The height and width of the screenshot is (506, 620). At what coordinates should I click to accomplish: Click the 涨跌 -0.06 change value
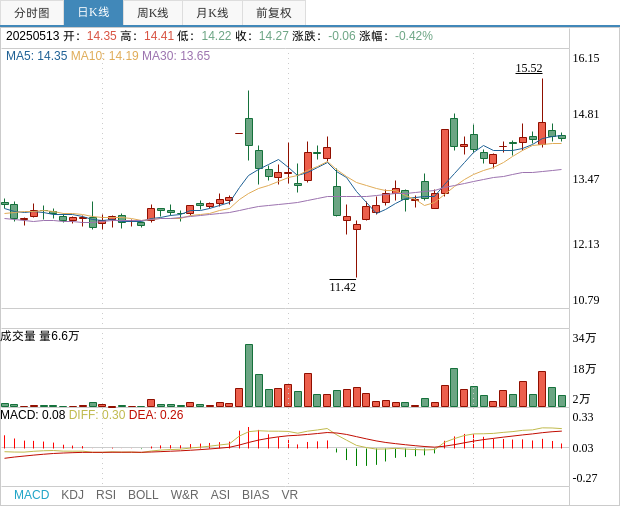[x=342, y=36]
